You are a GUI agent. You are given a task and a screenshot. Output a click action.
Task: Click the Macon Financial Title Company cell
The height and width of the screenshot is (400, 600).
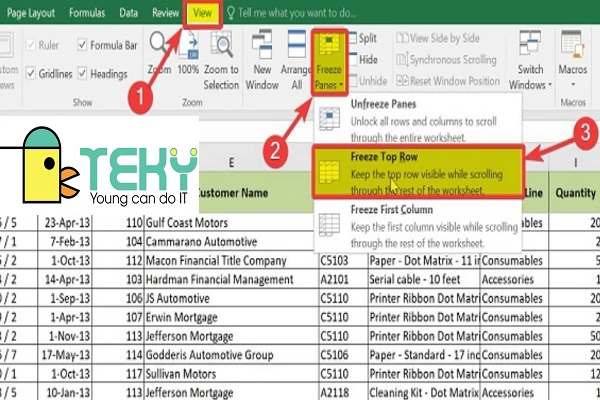click(231, 261)
